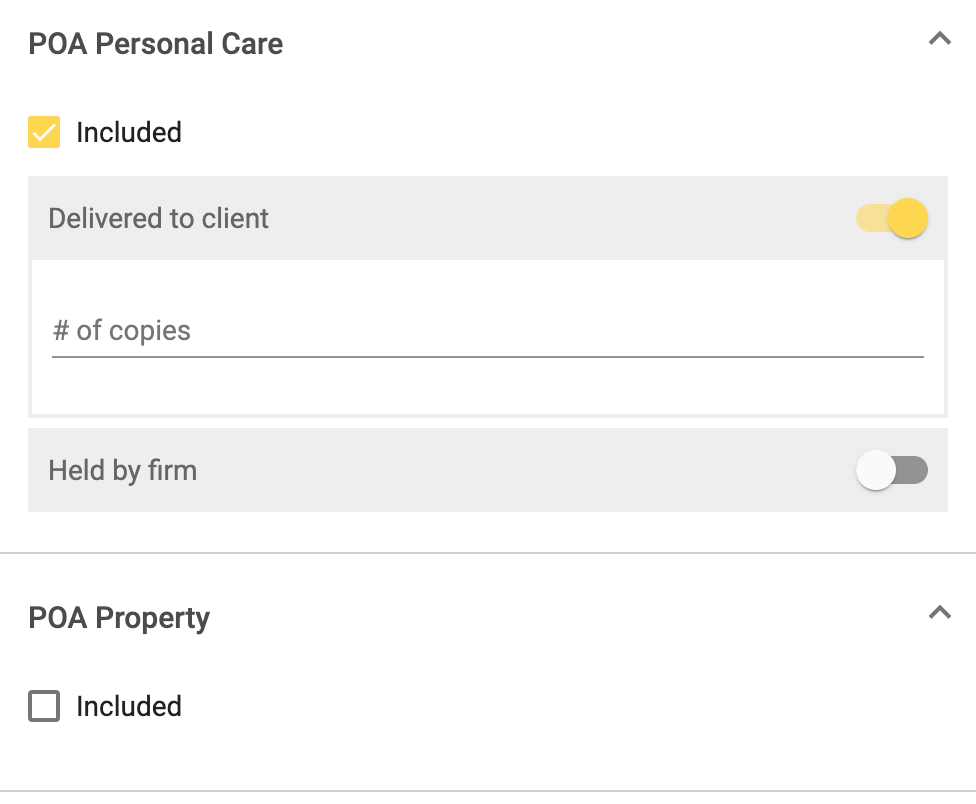Click the Held by firm label text
The image size is (976, 804).
pos(122,470)
